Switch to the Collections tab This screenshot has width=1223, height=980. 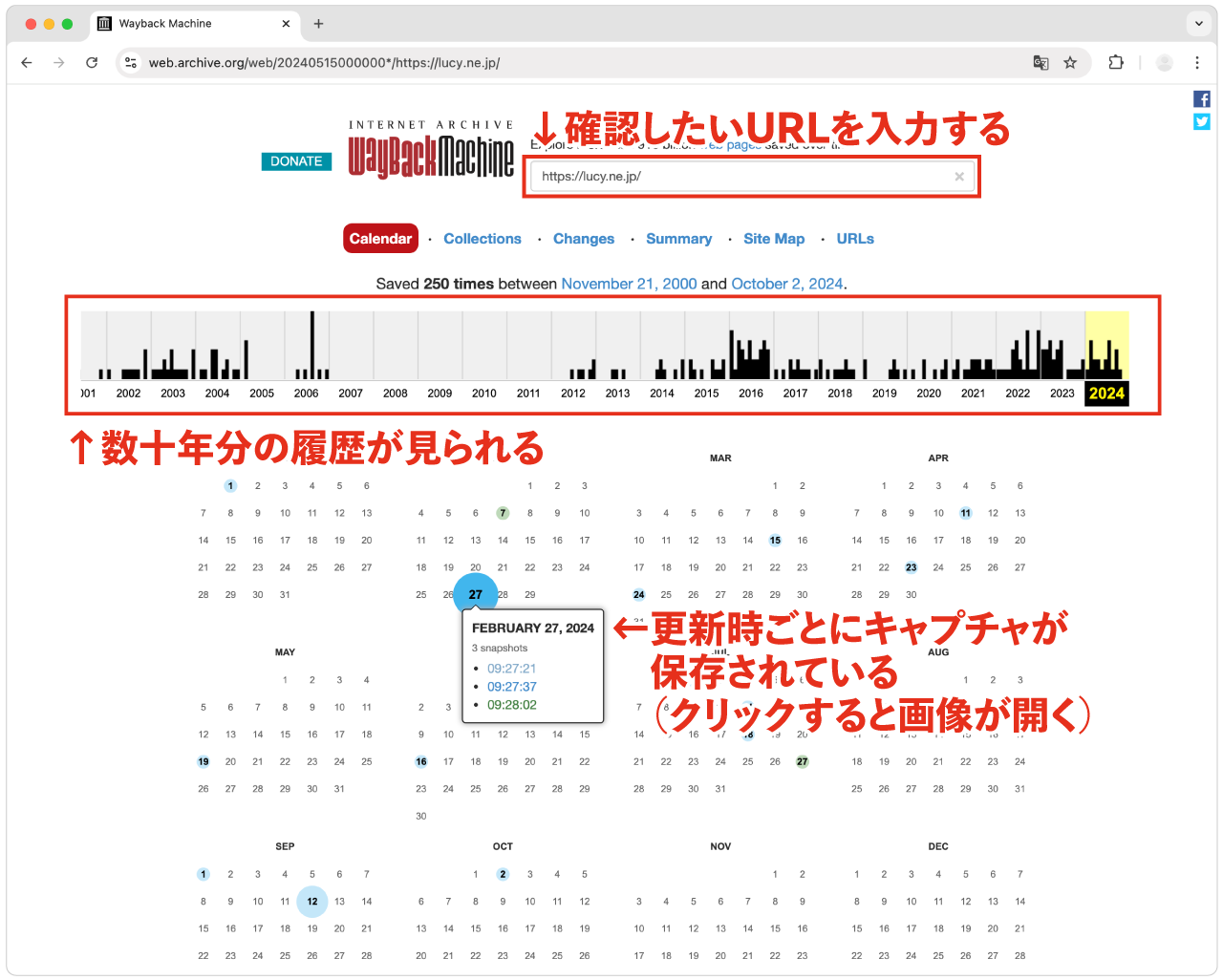[483, 239]
